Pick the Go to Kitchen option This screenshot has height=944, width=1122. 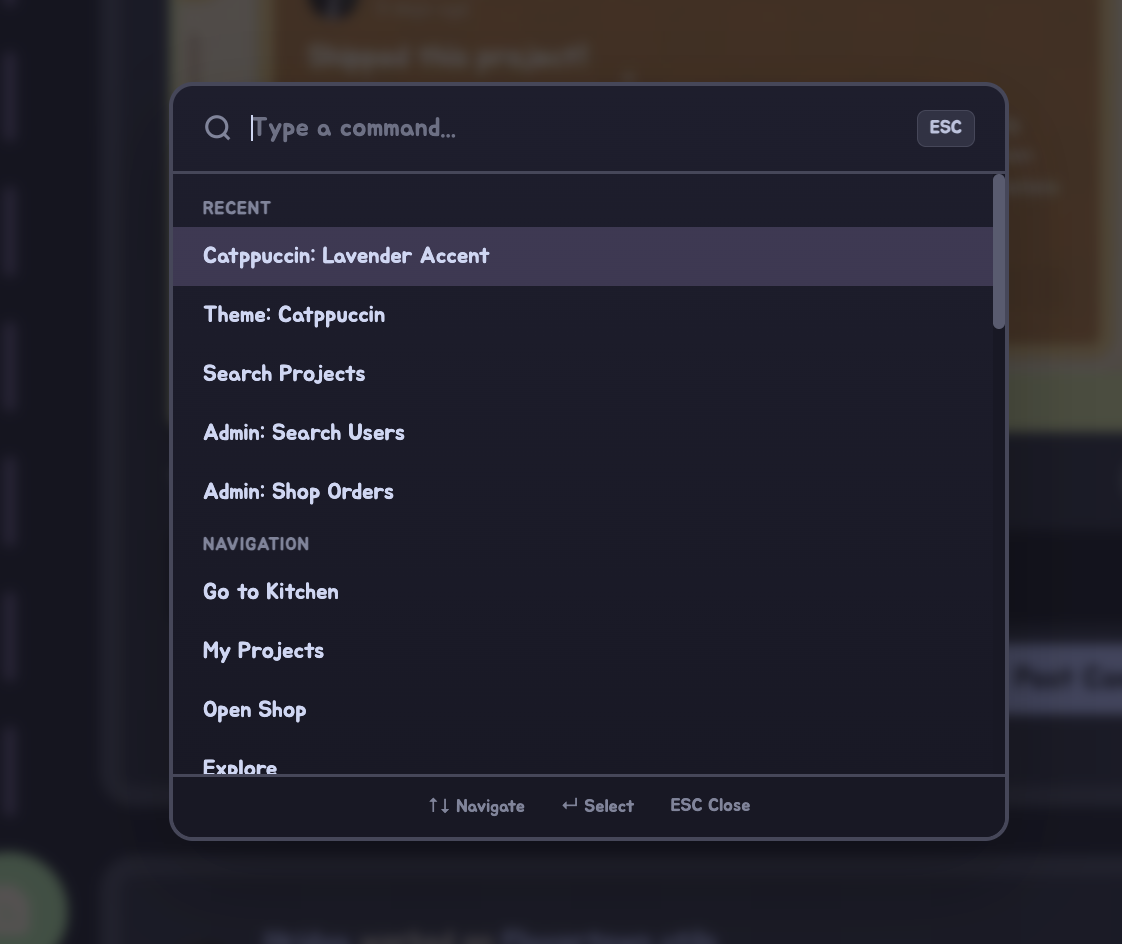271,592
